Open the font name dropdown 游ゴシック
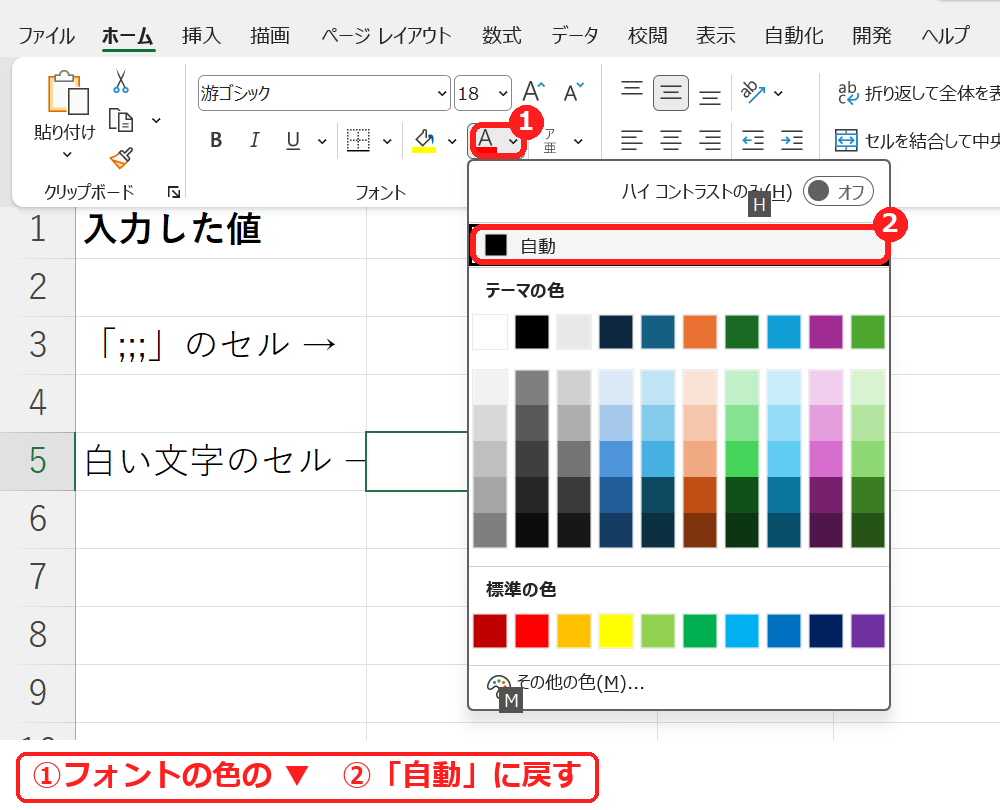The image size is (1000, 810). 442,93
